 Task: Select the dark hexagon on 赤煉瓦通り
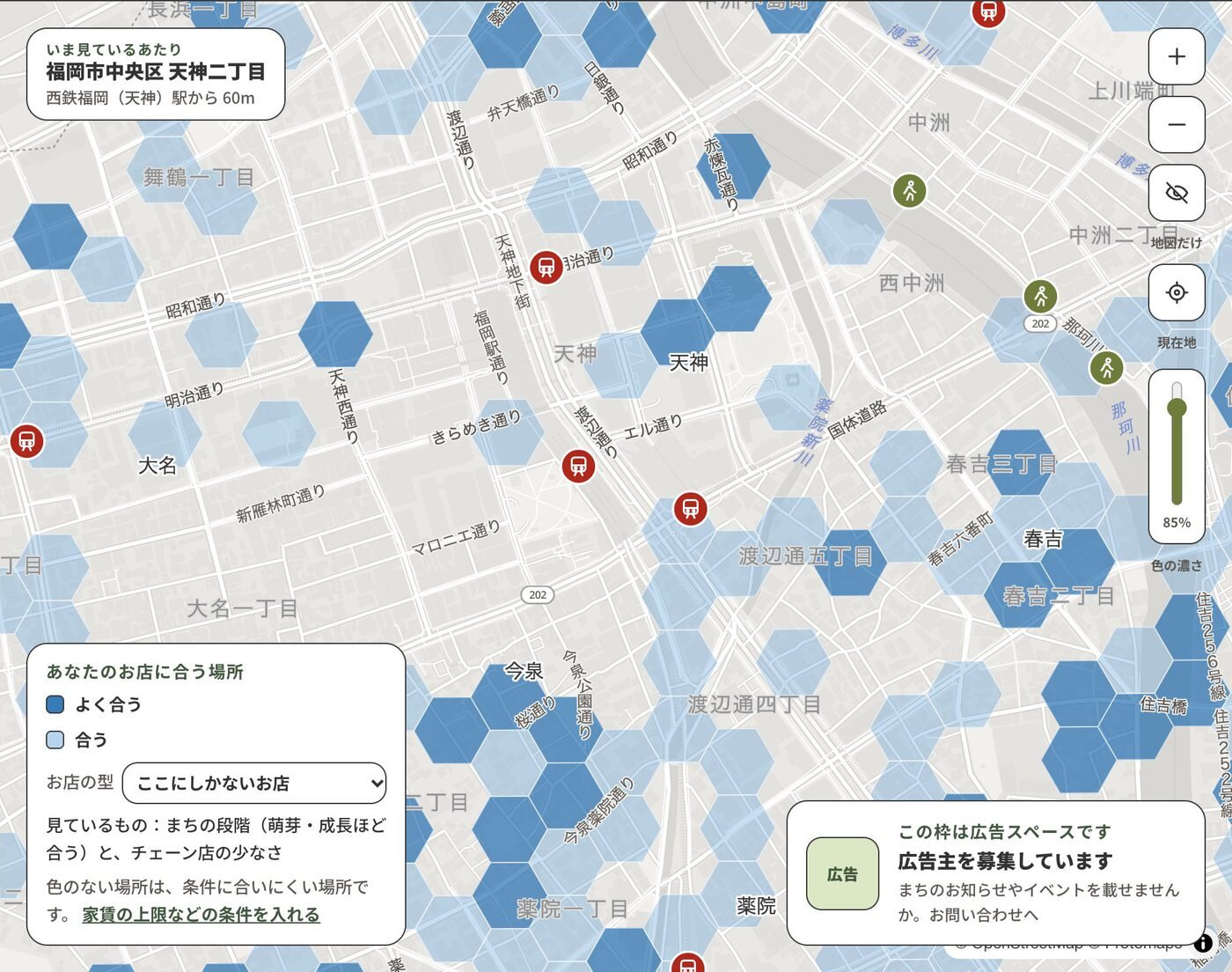733,166
